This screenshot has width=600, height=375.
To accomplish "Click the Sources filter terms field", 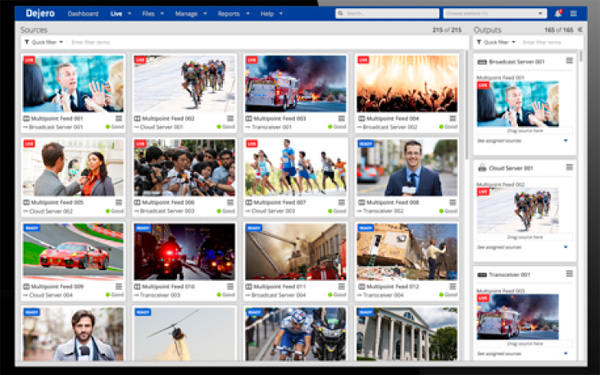I will coord(268,42).
